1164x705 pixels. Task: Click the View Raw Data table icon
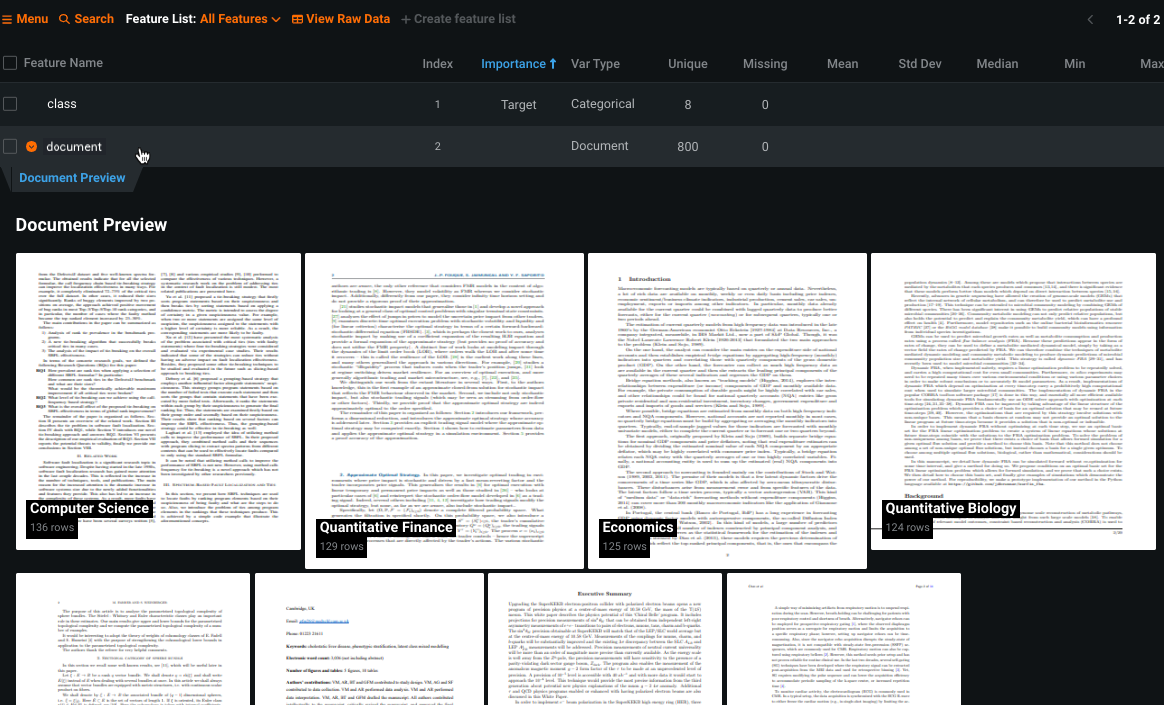(x=298, y=19)
